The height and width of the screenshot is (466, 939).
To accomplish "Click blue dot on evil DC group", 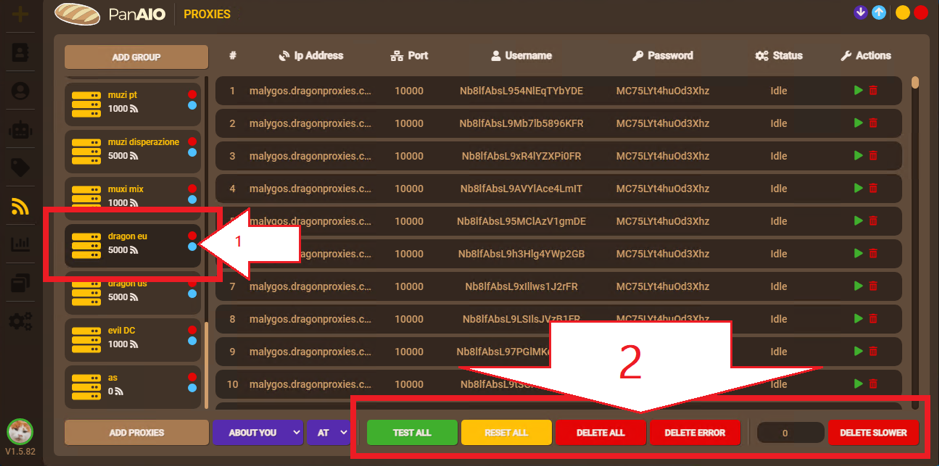I will point(192,341).
